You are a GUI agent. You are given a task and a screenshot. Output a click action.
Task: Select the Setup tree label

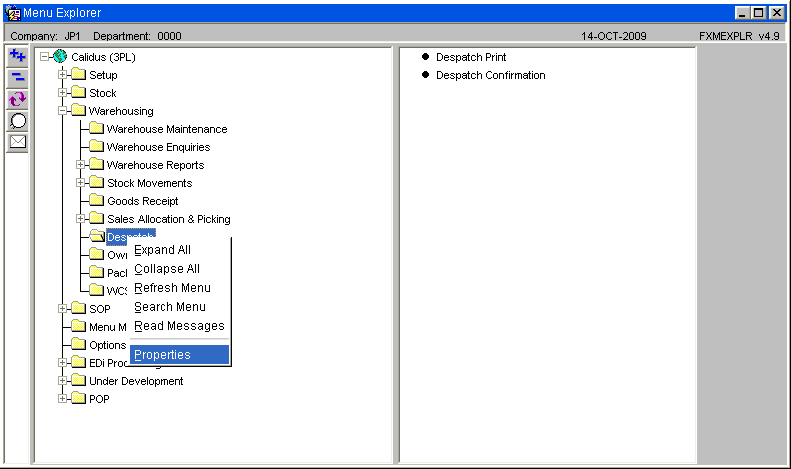point(103,75)
